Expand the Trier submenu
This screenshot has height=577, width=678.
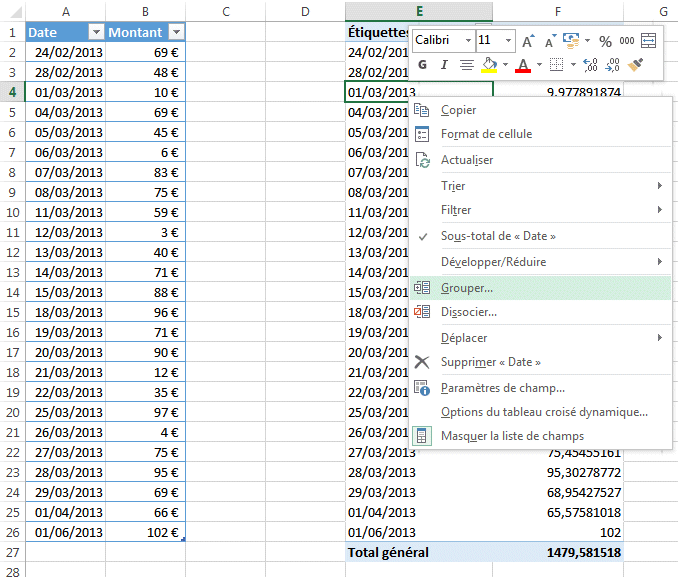(540, 186)
